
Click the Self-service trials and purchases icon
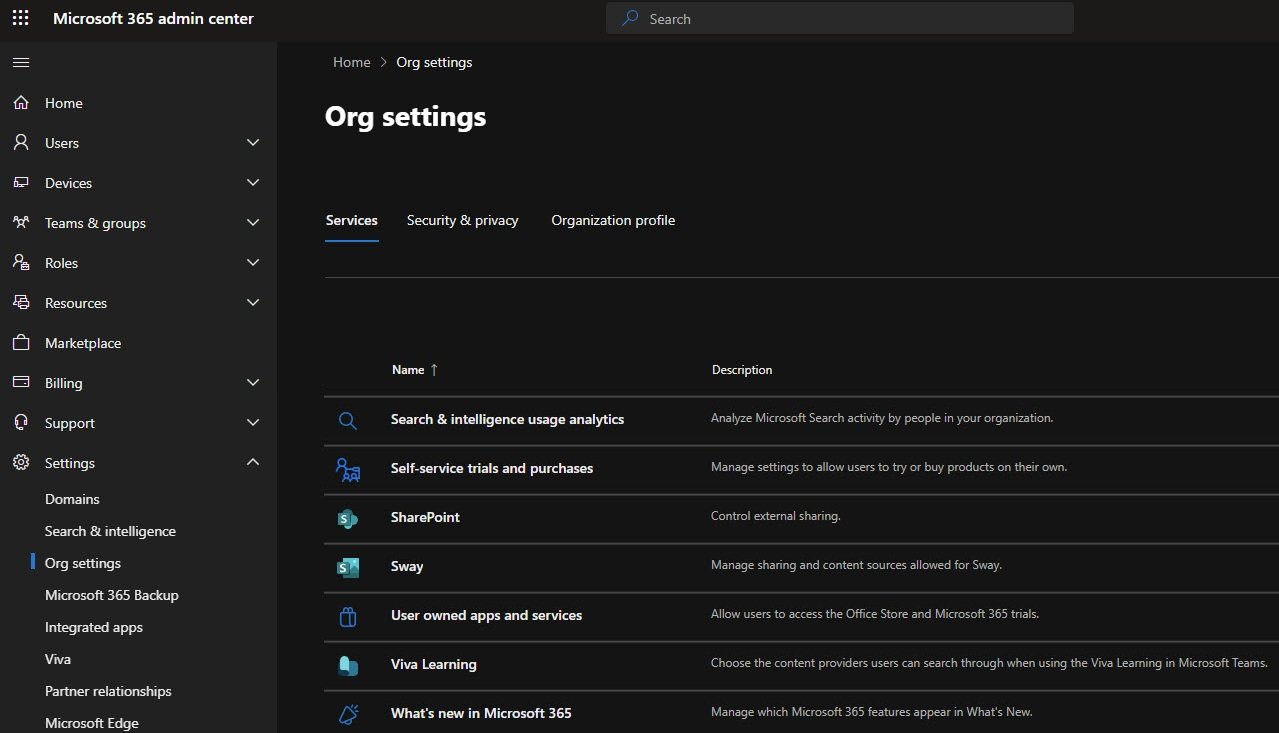347,469
